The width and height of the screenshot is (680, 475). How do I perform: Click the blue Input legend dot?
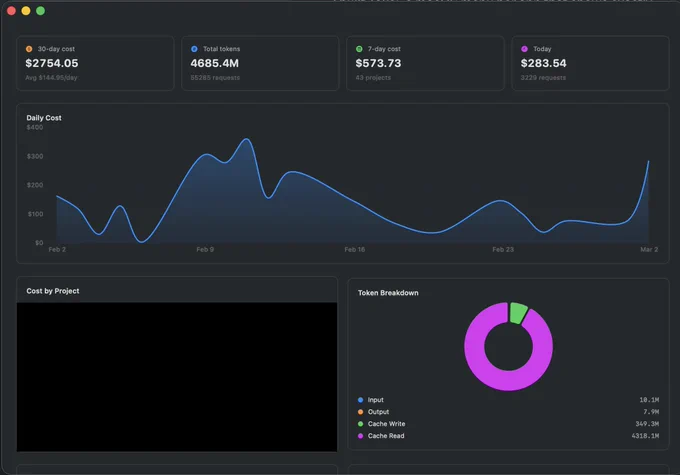(360, 400)
